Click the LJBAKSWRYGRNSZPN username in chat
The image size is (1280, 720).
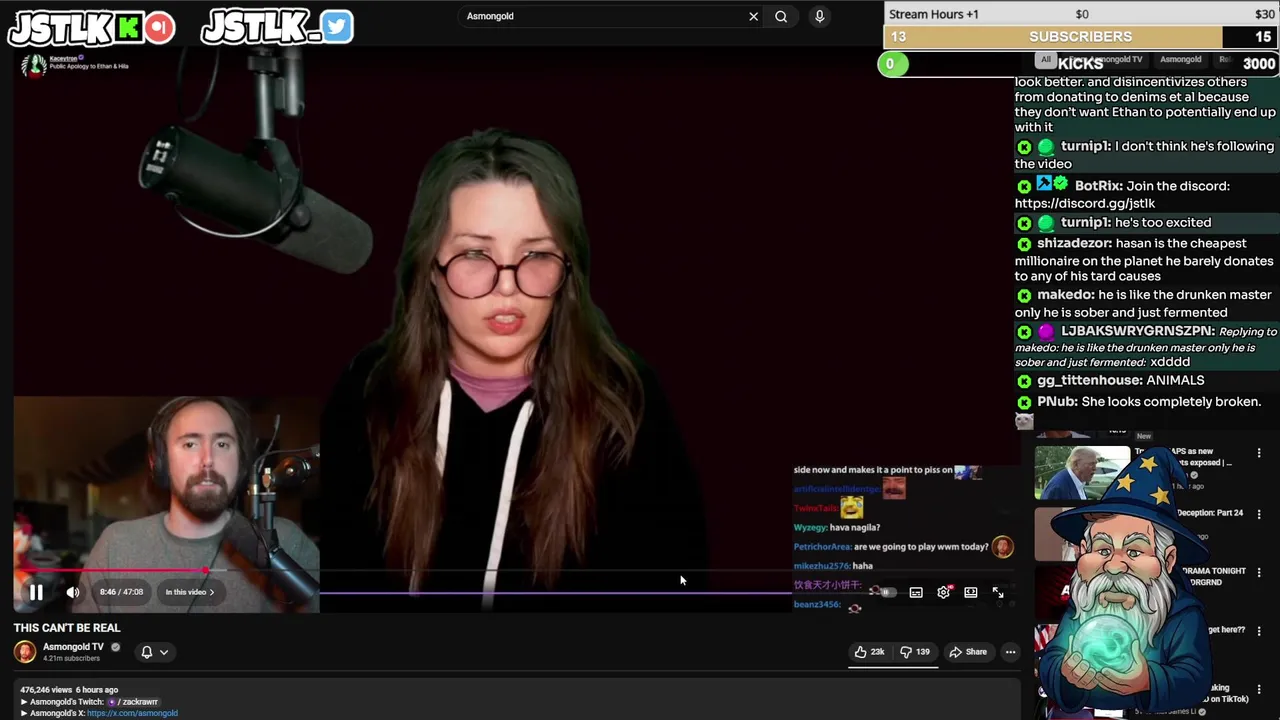(x=1137, y=331)
